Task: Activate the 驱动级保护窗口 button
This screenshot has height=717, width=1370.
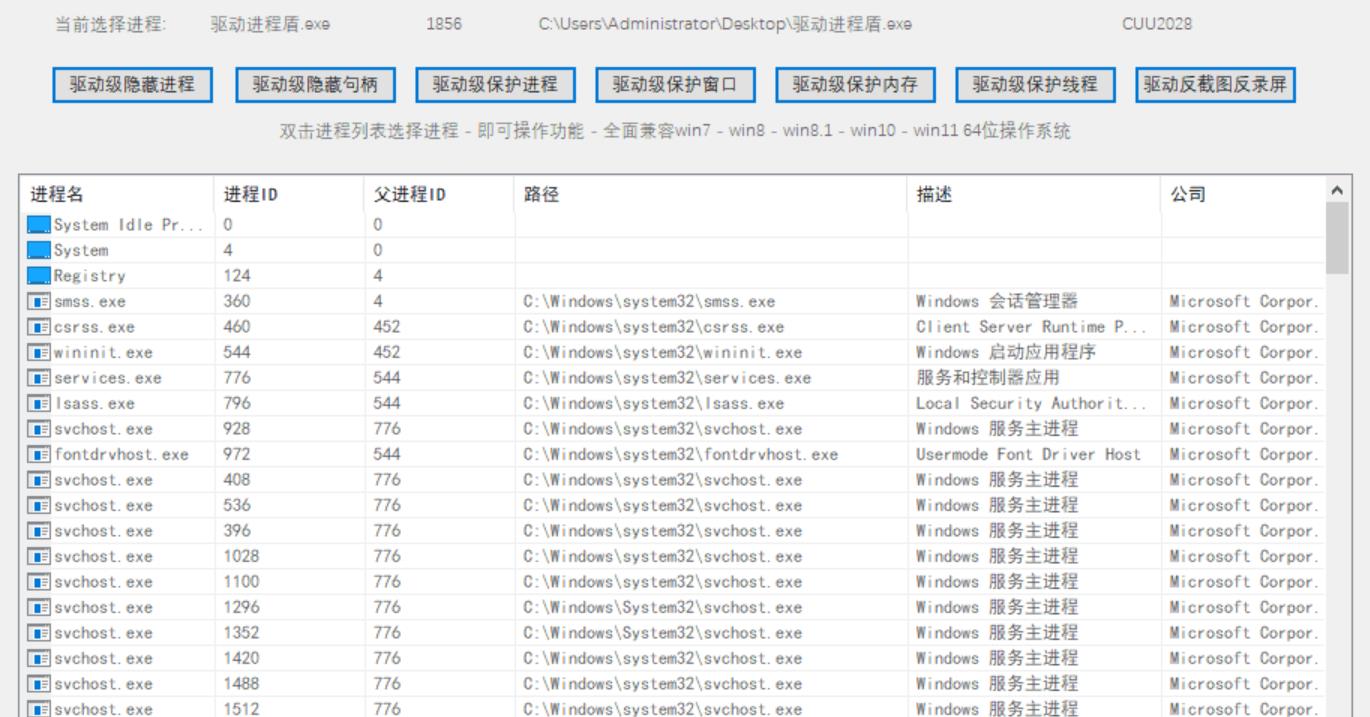Action: 675,85
